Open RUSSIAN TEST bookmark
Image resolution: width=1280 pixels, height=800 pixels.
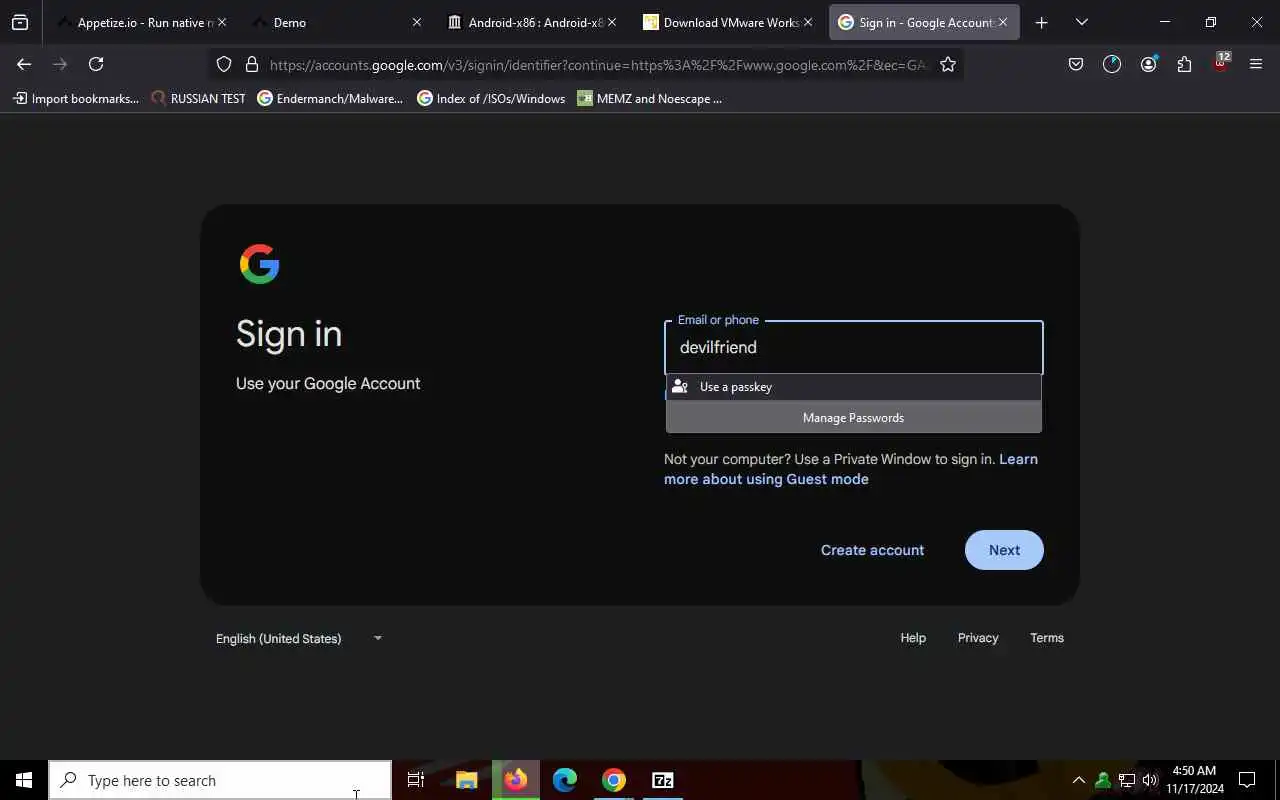198,98
